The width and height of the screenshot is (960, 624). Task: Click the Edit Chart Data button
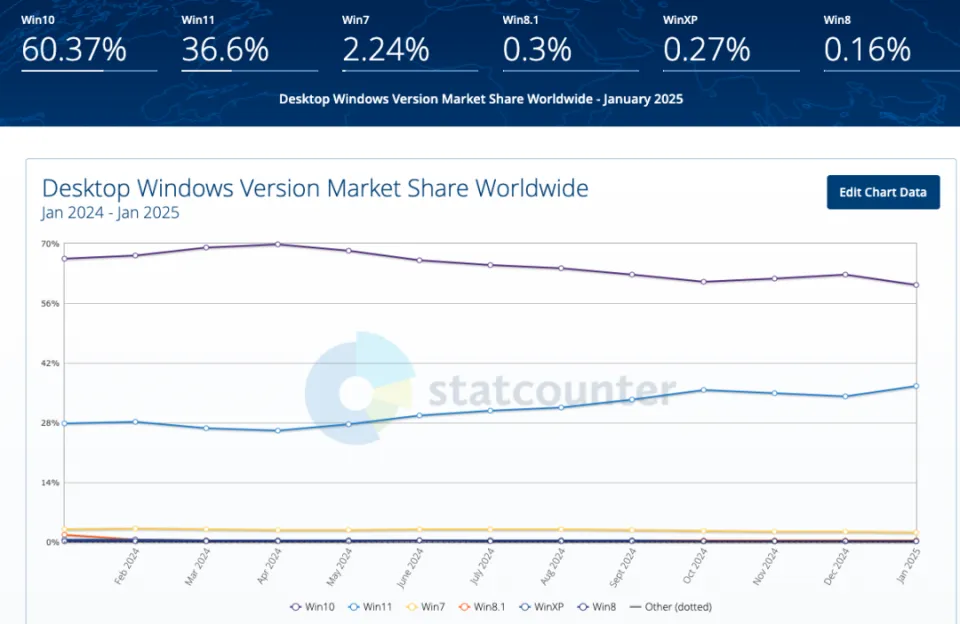(x=883, y=192)
